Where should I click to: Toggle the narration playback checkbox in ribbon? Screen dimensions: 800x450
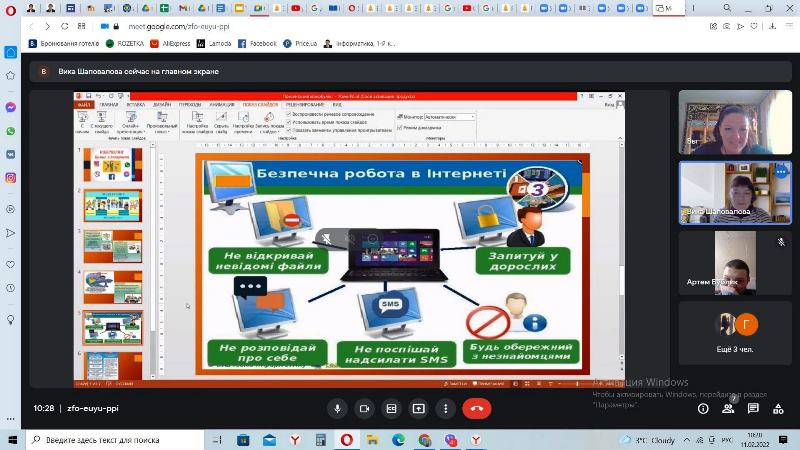point(289,114)
